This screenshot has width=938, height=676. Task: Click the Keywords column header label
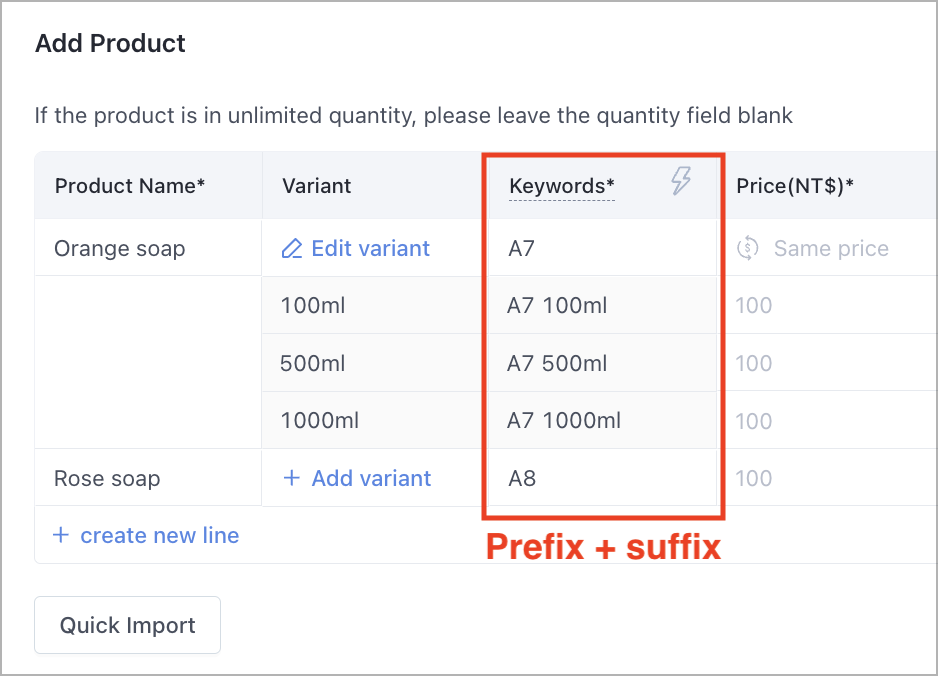point(562,186)
